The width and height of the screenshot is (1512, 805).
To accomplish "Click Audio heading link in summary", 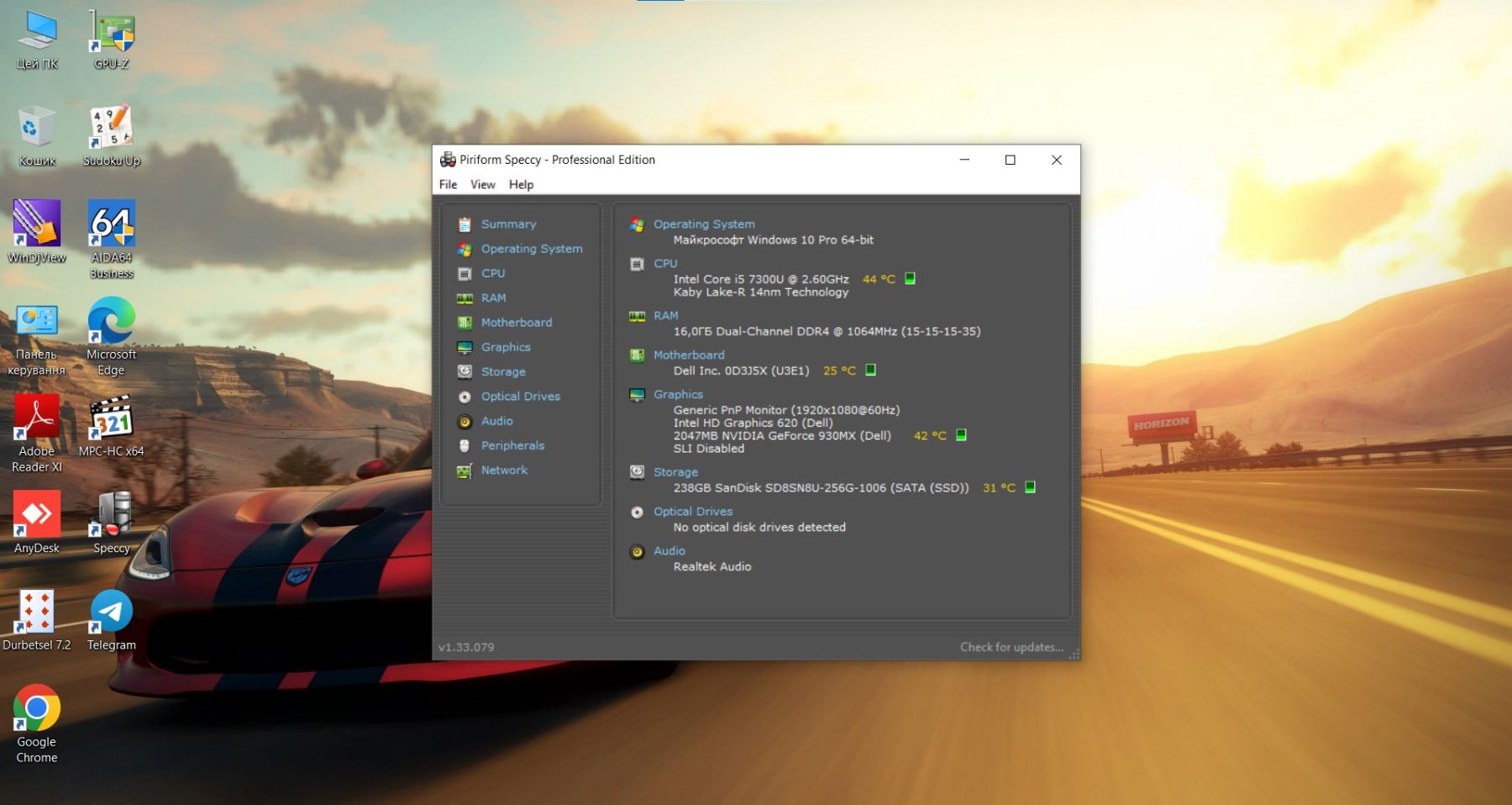I will (669, 550).
